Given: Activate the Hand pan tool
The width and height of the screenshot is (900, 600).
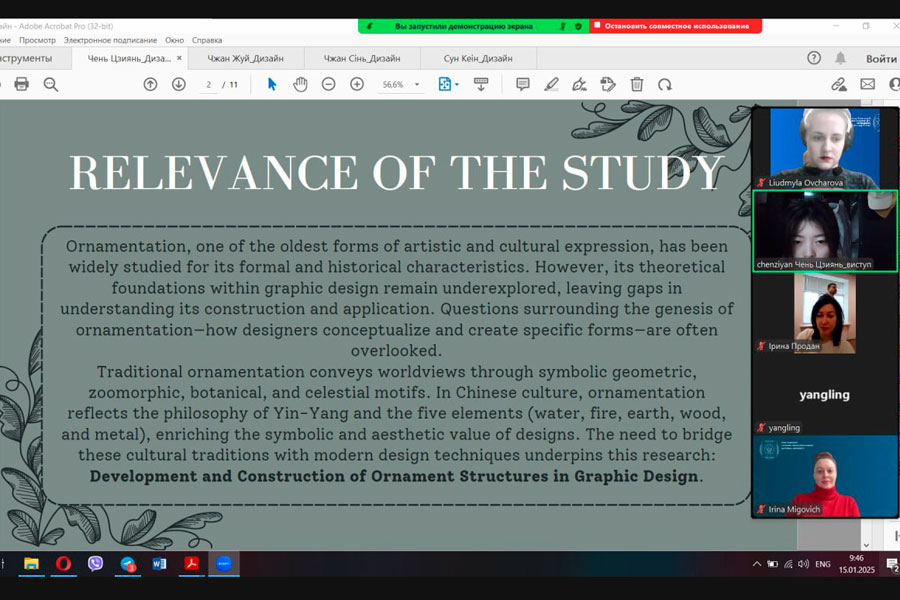Looking at the screenshot, I should click(300, 84).
